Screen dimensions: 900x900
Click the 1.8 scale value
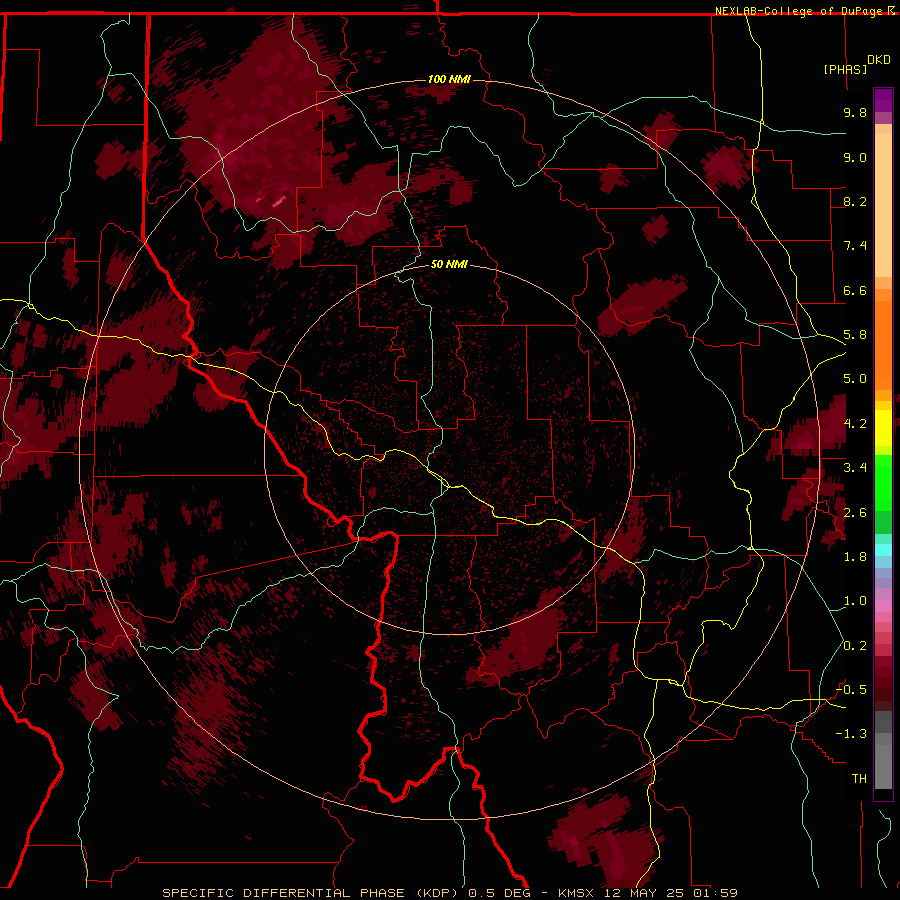[855, 557]
